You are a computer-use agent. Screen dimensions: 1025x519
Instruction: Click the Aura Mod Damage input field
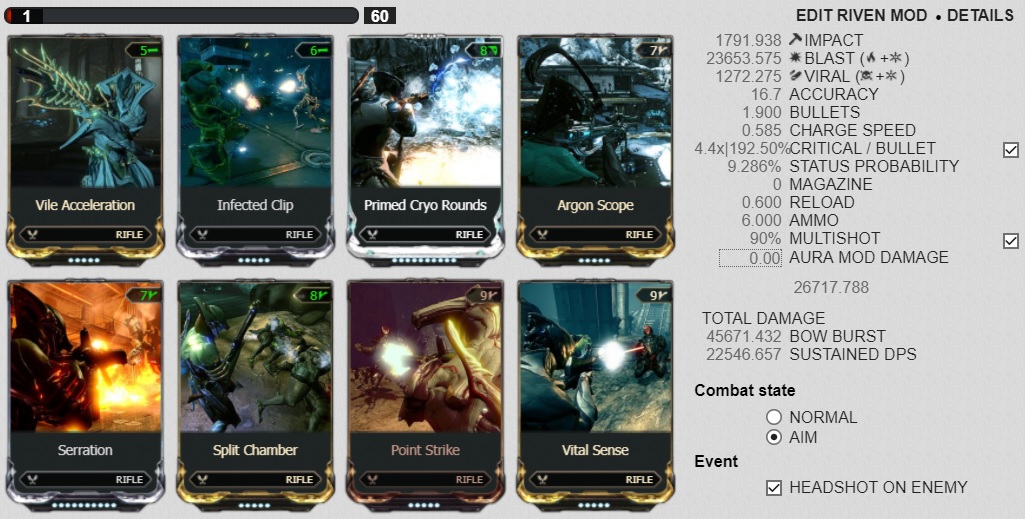point(750,258)
